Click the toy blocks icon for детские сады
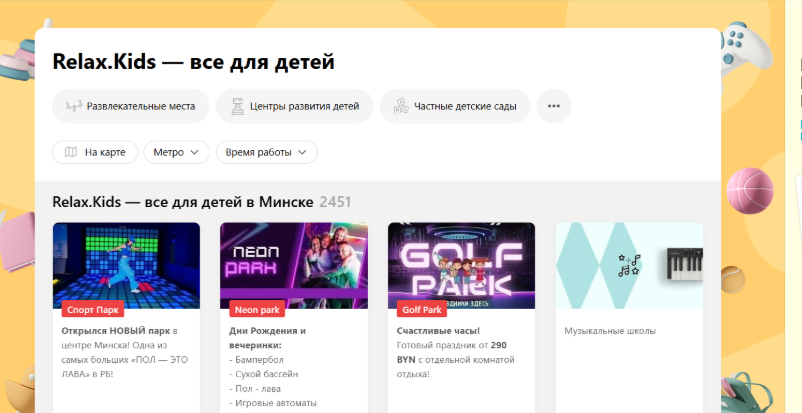Image resolution: width=802 pixels, height=413 pixels. [401, 106]
